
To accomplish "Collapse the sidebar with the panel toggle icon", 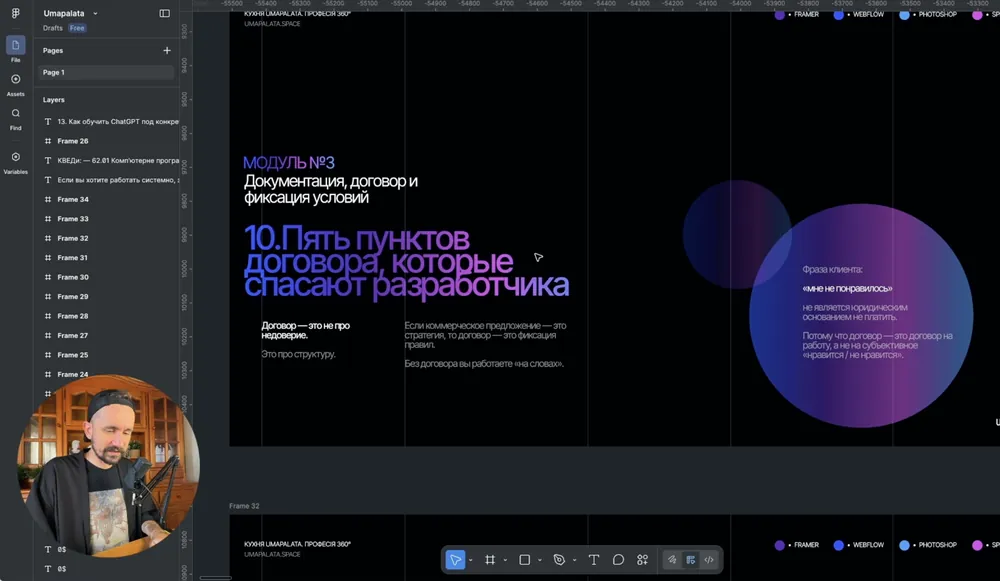I will (165, 13).
